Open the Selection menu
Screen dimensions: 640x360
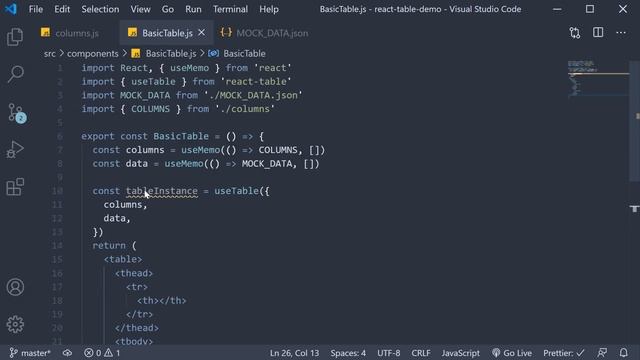tap(100, 9)
